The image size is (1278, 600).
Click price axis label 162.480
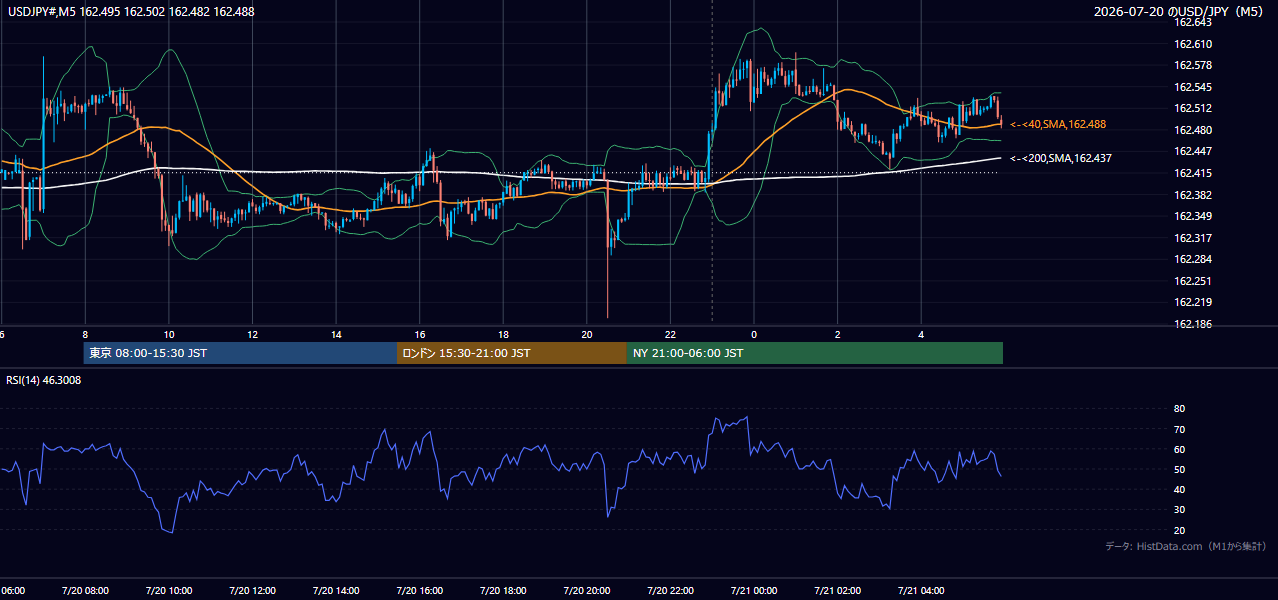(x=1192, y=130)
